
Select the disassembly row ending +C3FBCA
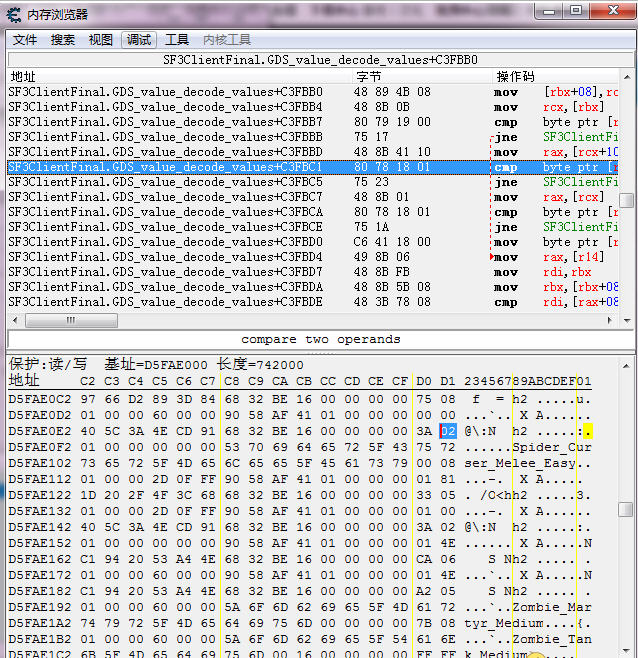313,212
